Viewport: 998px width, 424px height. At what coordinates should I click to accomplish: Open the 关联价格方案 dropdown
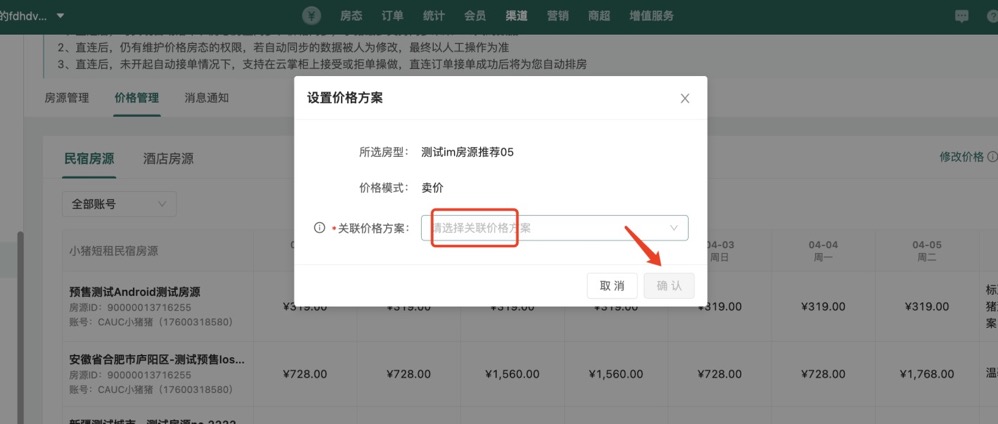pos(555,228)
